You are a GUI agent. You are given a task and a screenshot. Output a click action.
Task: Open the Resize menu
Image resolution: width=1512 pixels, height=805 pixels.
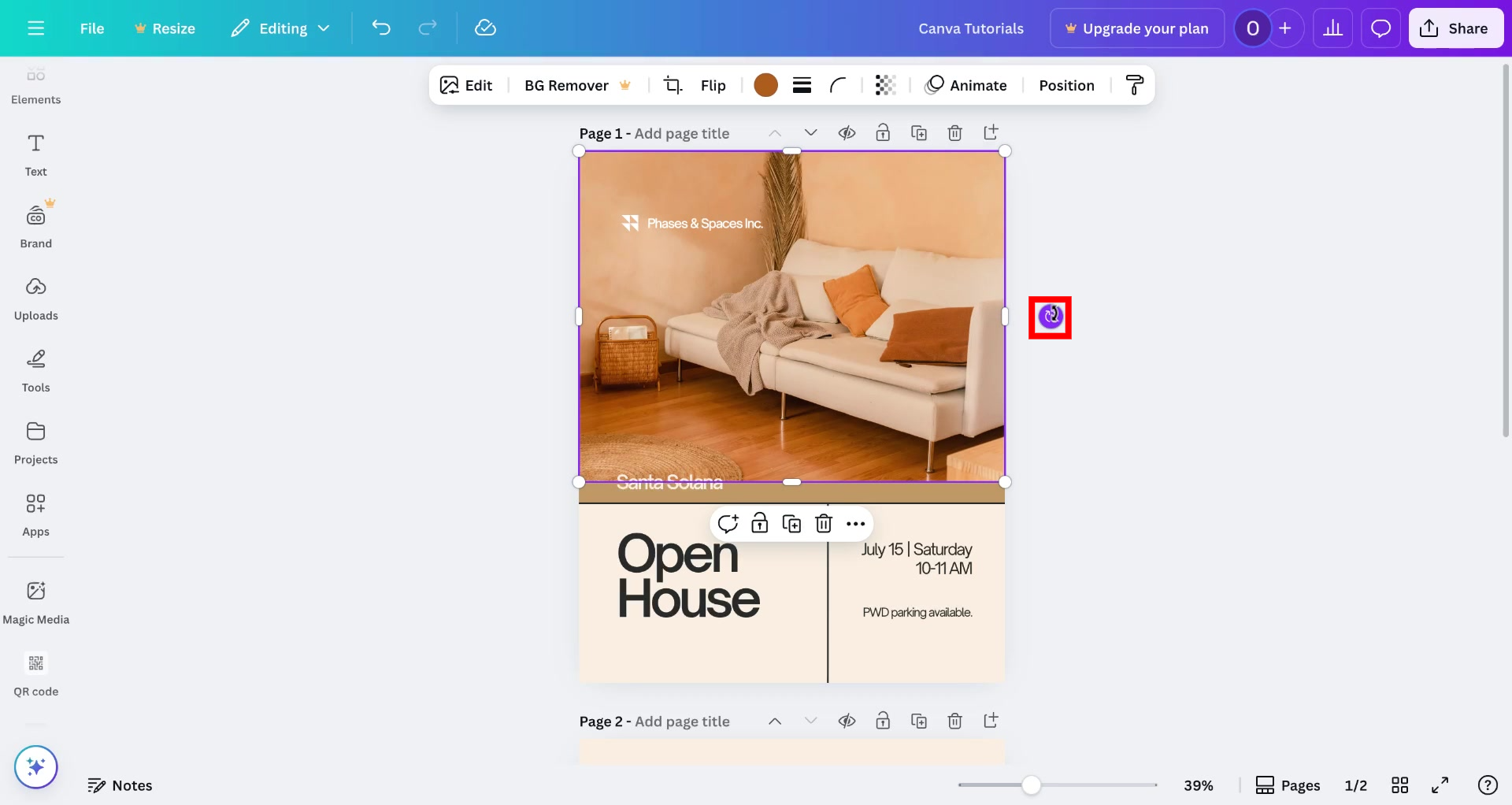click(165, 28)
